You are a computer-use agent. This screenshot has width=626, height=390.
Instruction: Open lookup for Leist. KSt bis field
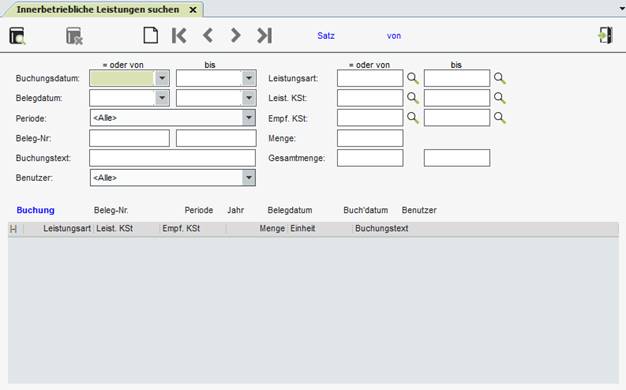pos(500,98)
